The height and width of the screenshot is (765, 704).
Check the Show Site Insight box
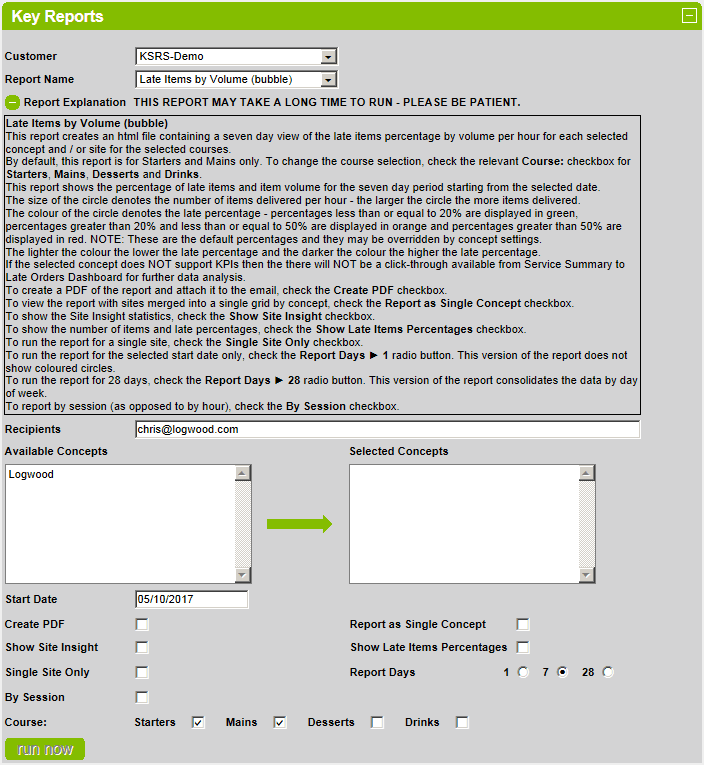click(142, 648)
